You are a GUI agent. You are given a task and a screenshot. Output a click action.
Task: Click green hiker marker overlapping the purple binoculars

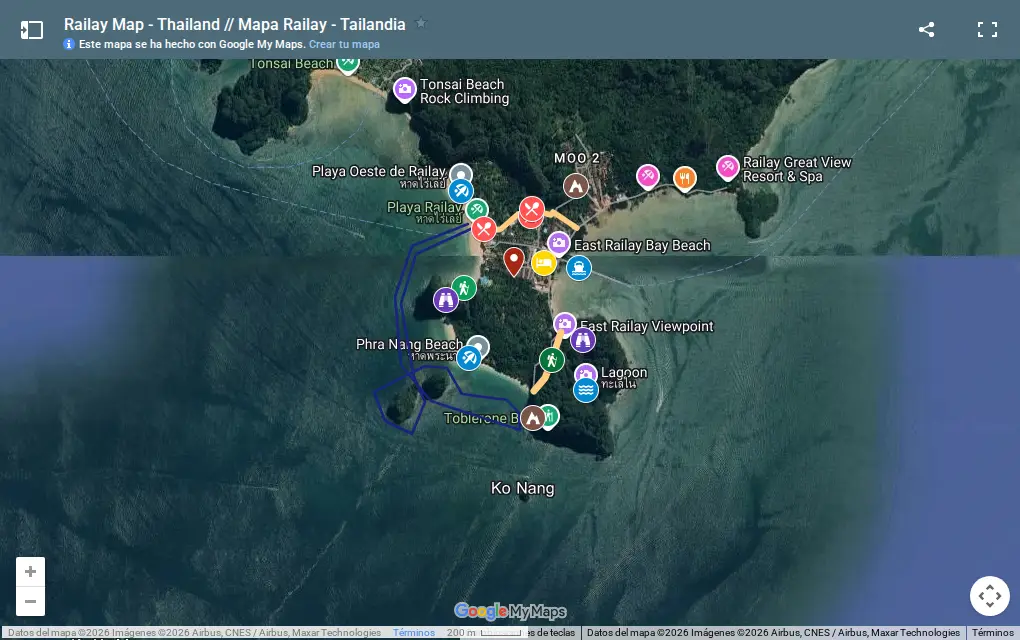(x=464, y=287)
